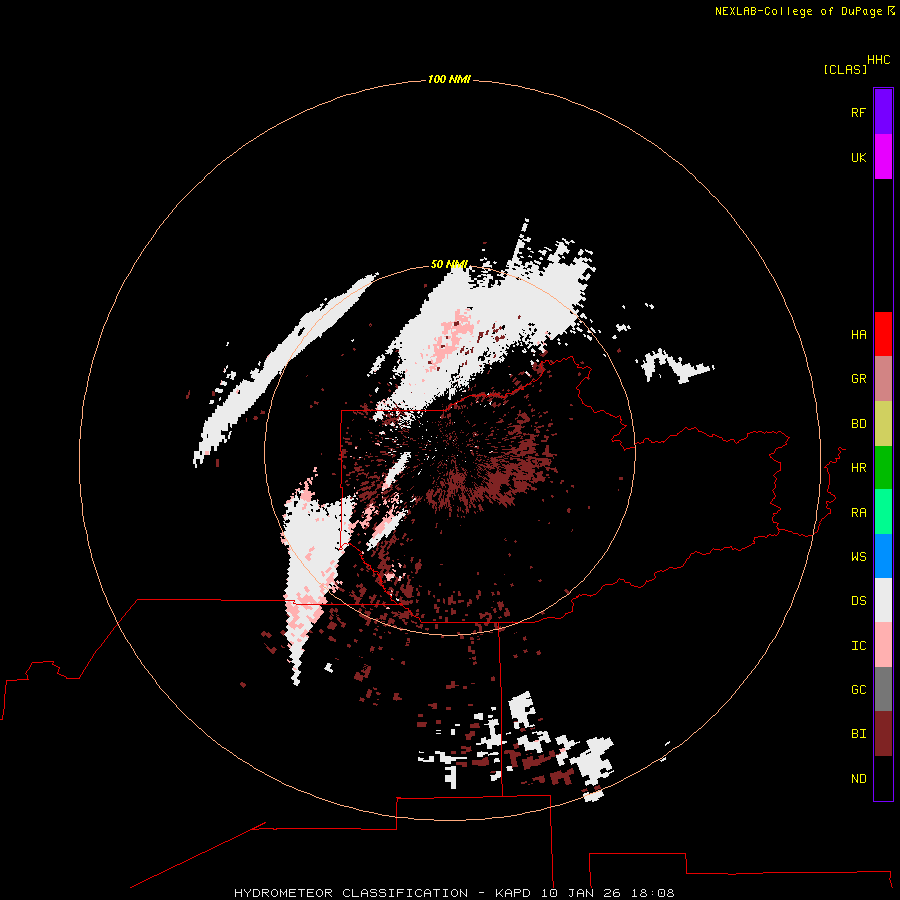Image resolution: width=900 pixels, height=900 pixels.
Task: Select the GR hail legend color
Action: coord(883,379)
